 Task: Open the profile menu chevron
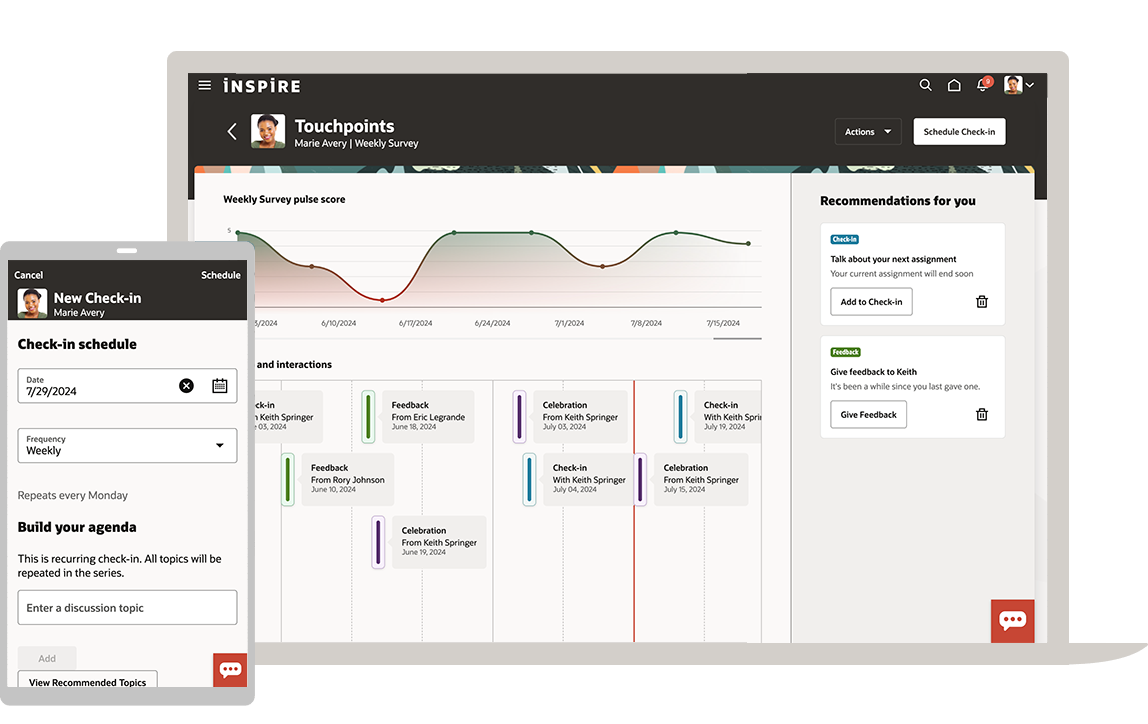pos(1029,85)
